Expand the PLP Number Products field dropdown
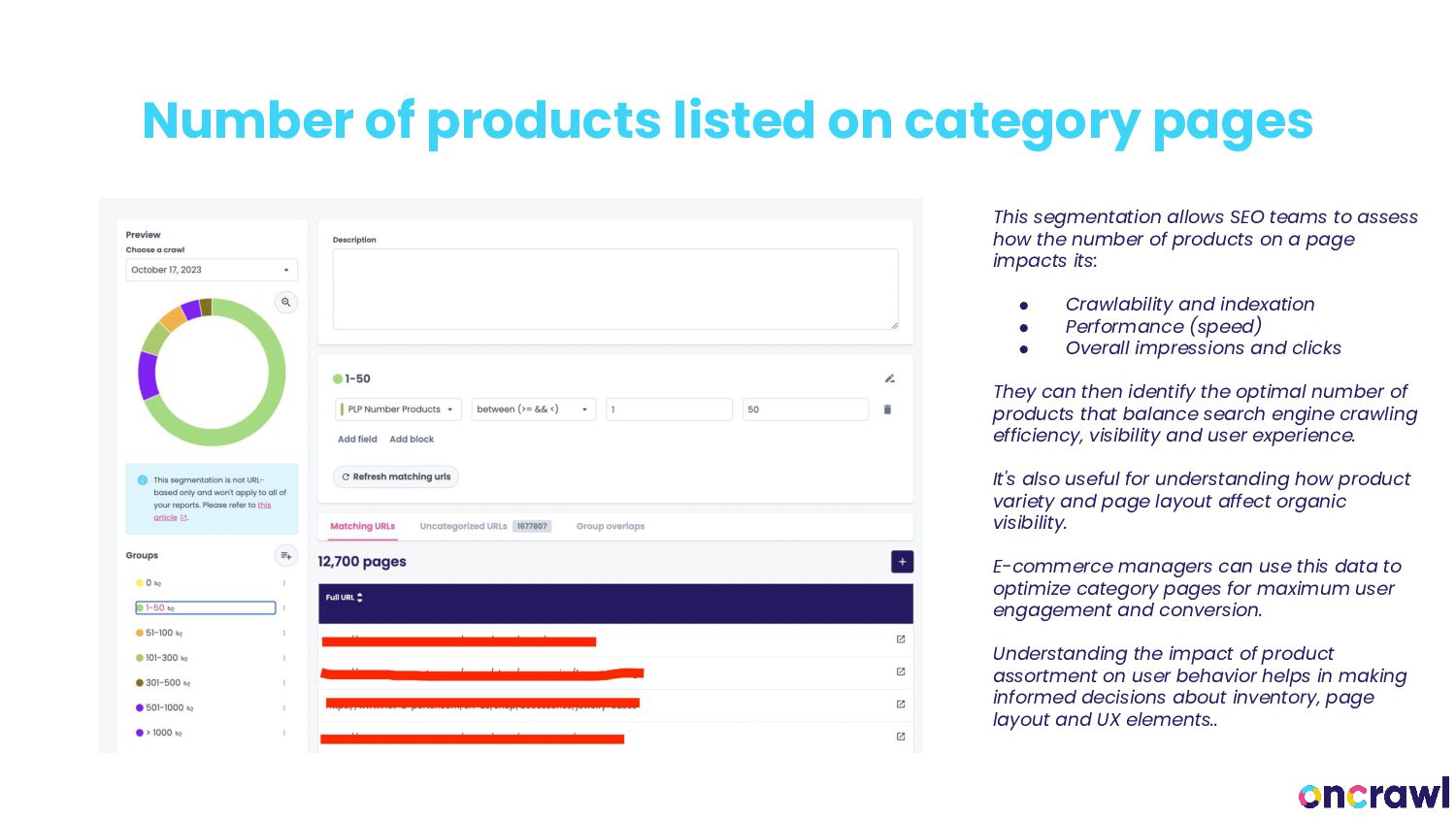Screen dimensions: 1456x819 399,409
